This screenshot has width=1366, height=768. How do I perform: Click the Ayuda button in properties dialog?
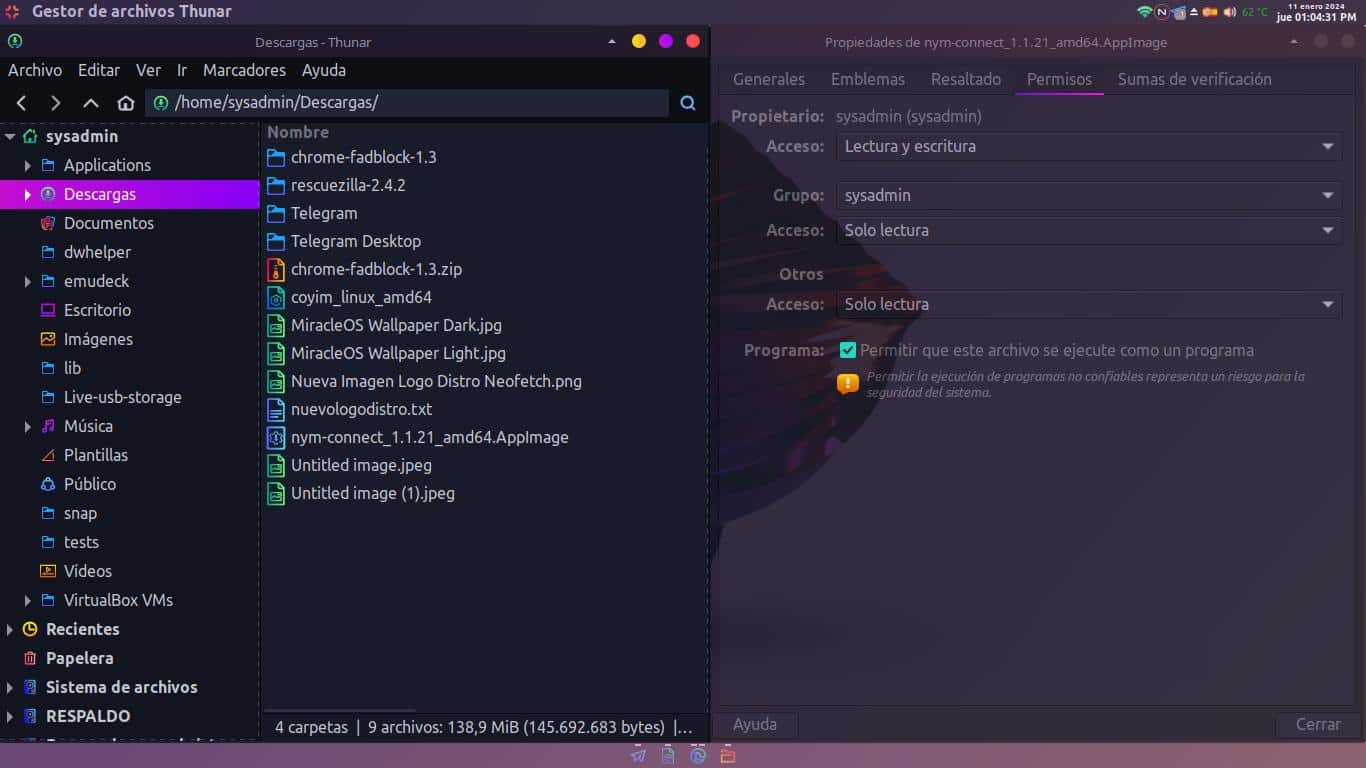pos(755,725)
